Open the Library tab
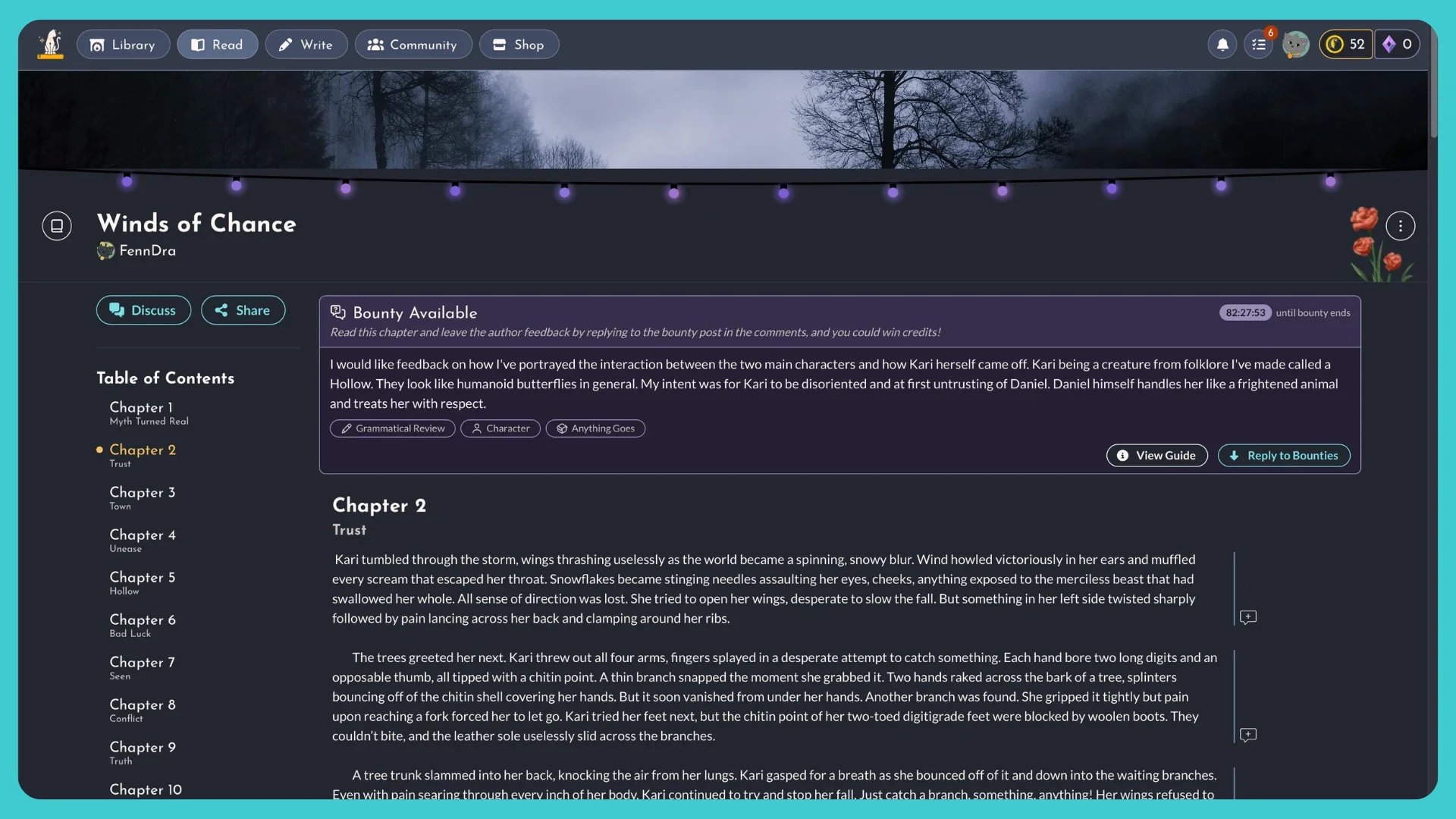 coord(123,45)
